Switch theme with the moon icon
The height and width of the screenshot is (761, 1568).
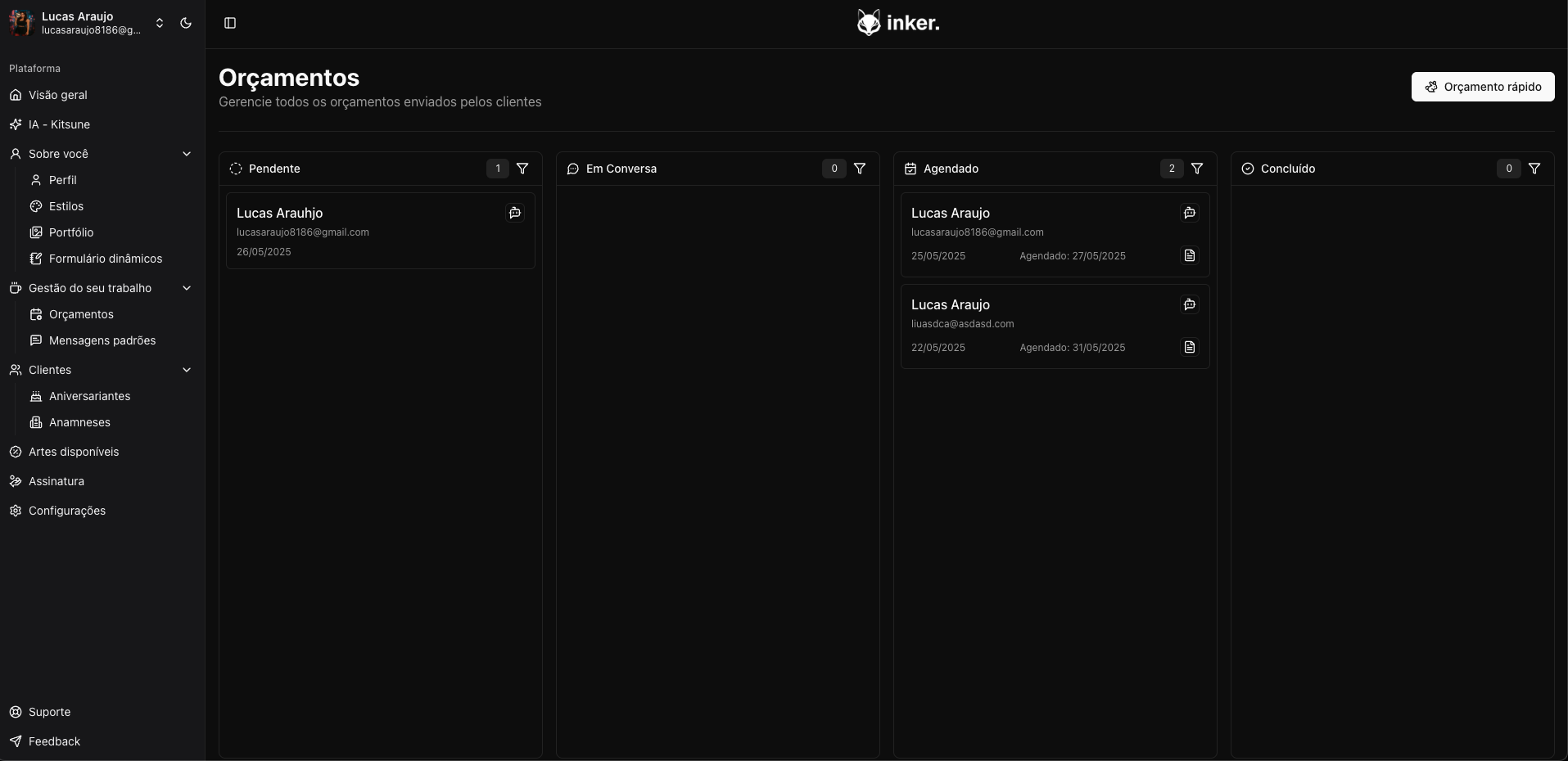(186, 23)
